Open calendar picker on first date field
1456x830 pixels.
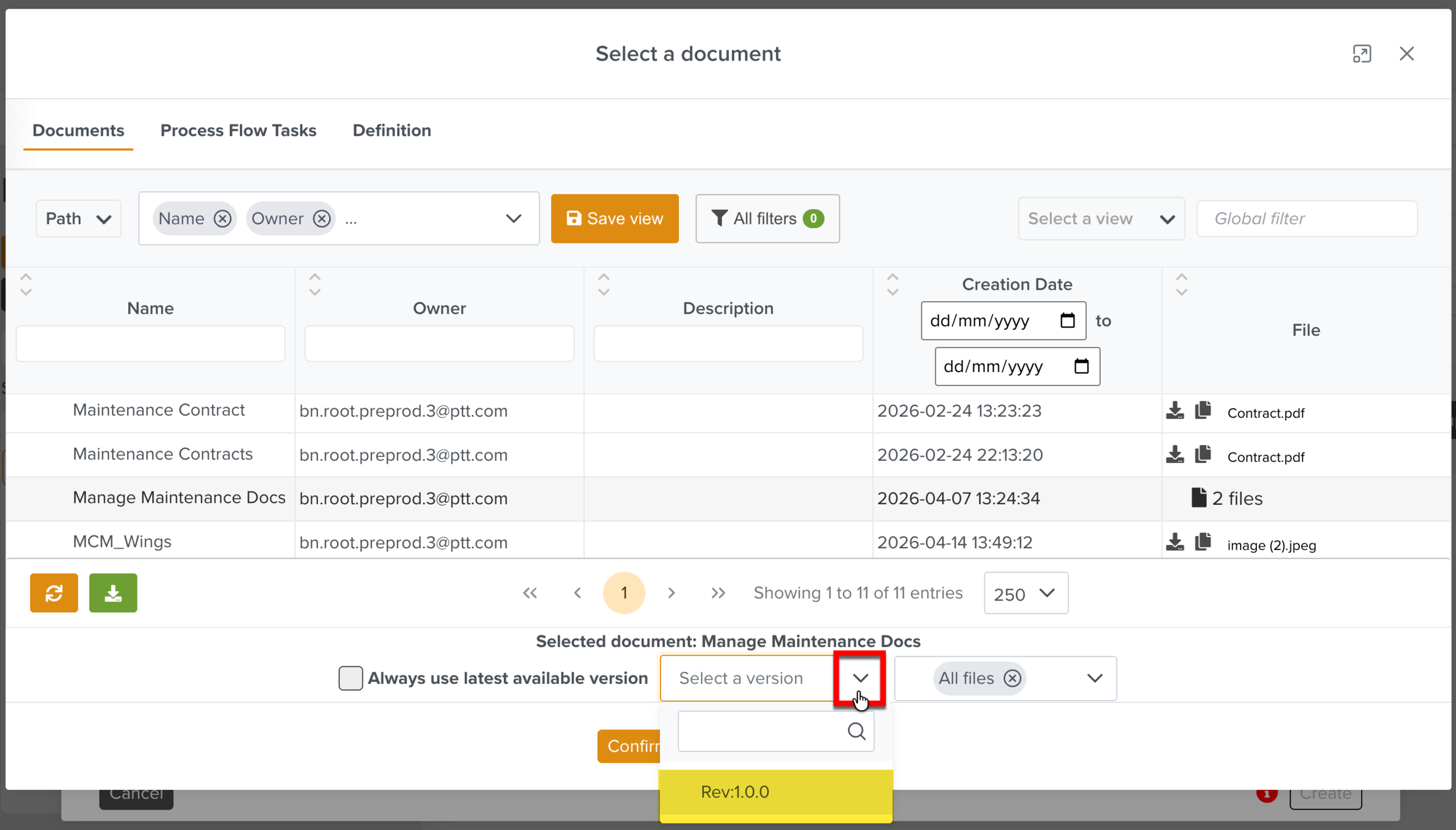click(1068, 320)
